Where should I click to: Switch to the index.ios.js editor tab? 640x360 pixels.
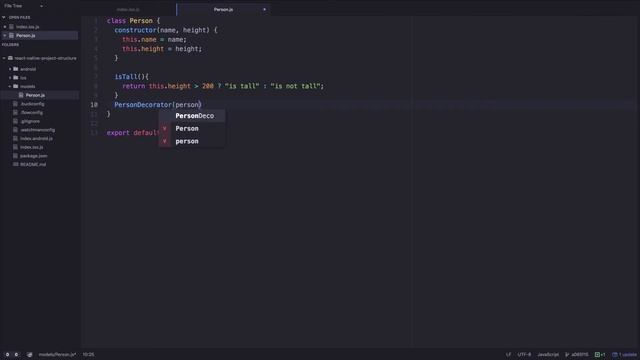[128, 9]
